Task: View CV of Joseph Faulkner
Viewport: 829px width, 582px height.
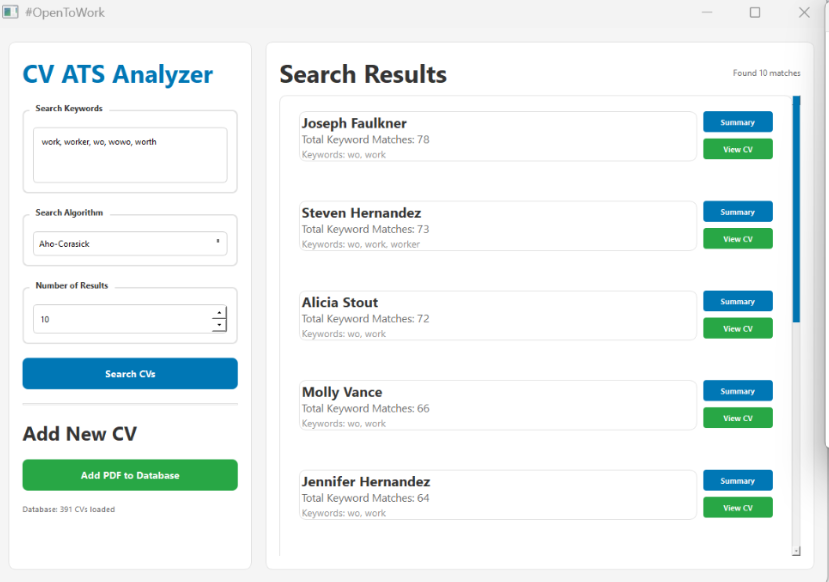Action: tap(738, 149)
